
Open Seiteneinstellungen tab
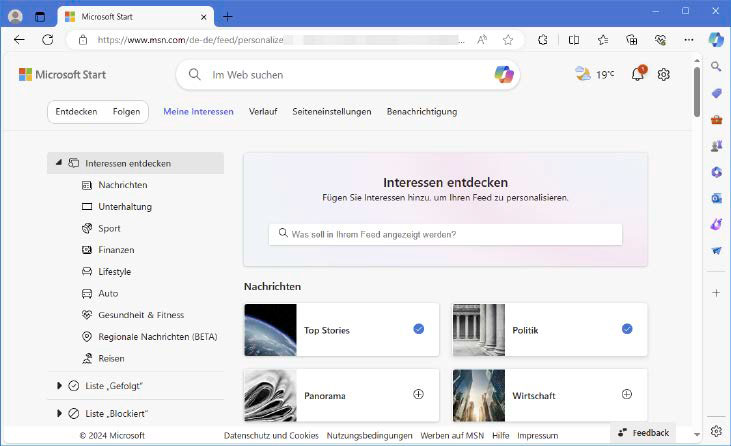(x=332, y=112)
